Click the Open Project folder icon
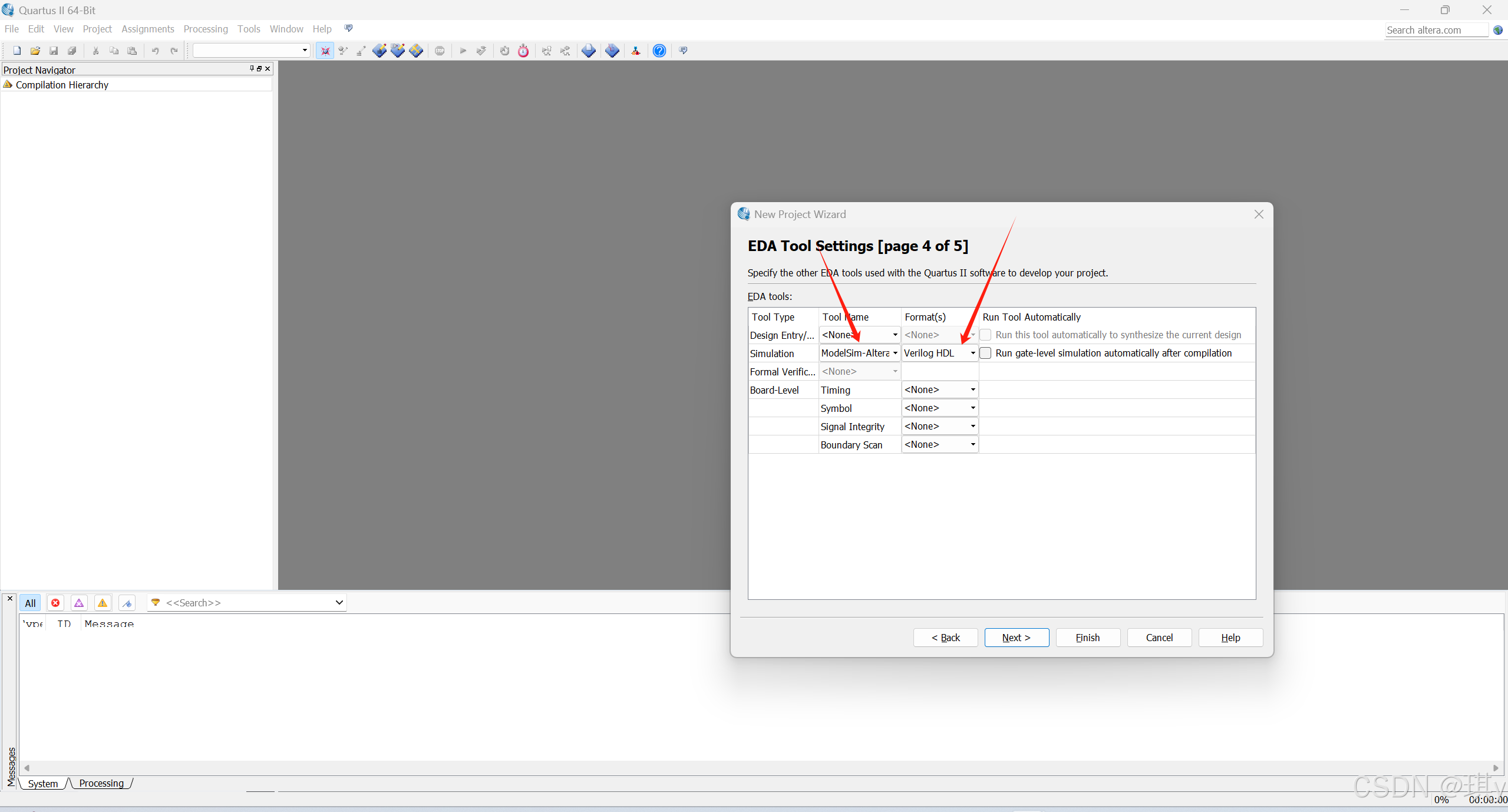This screenshot has width=1508, height=812. point(35,51)
